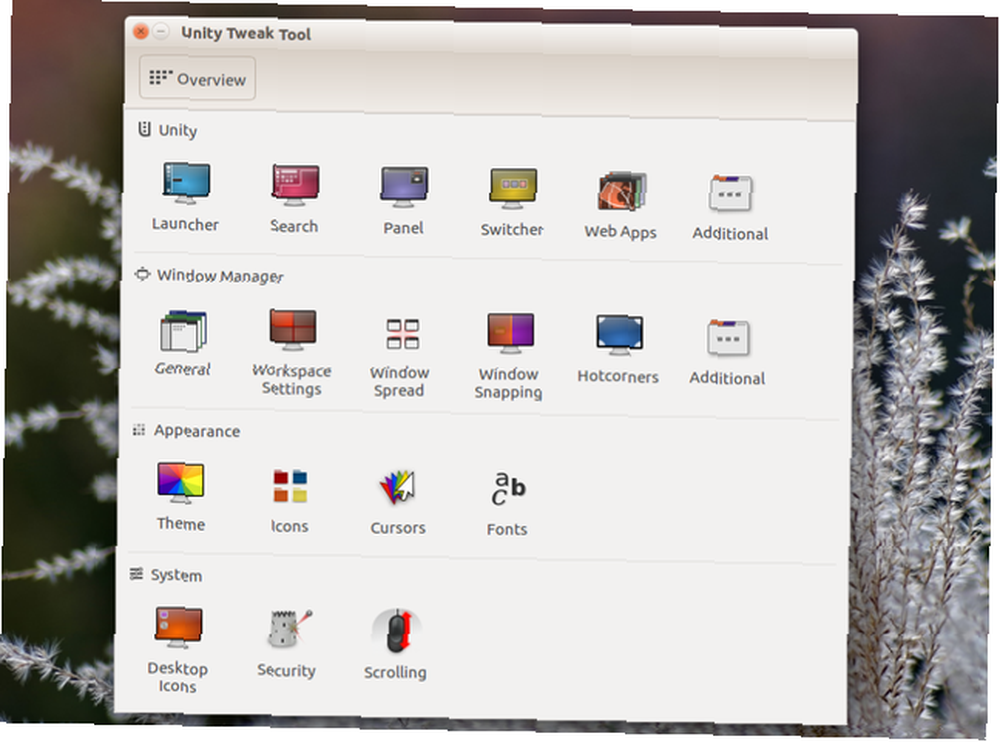This screenshot has width=1000, height=742.
Task: Click the Overview button
Action: click(x=198, y=78)
